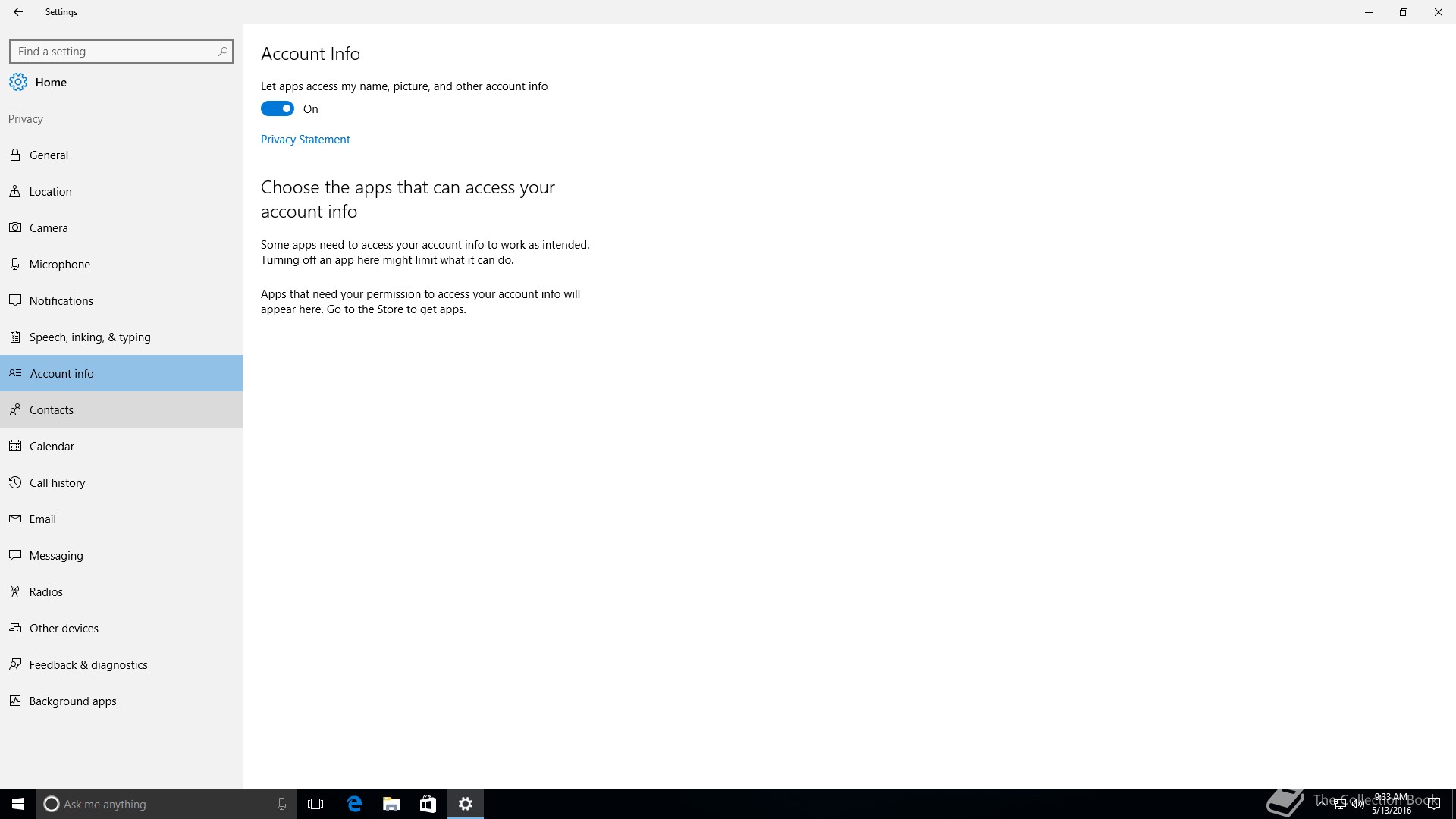Click the search magnifier icon
Viewport: 1456px width, 819px height.
click(x=222, y=52)
